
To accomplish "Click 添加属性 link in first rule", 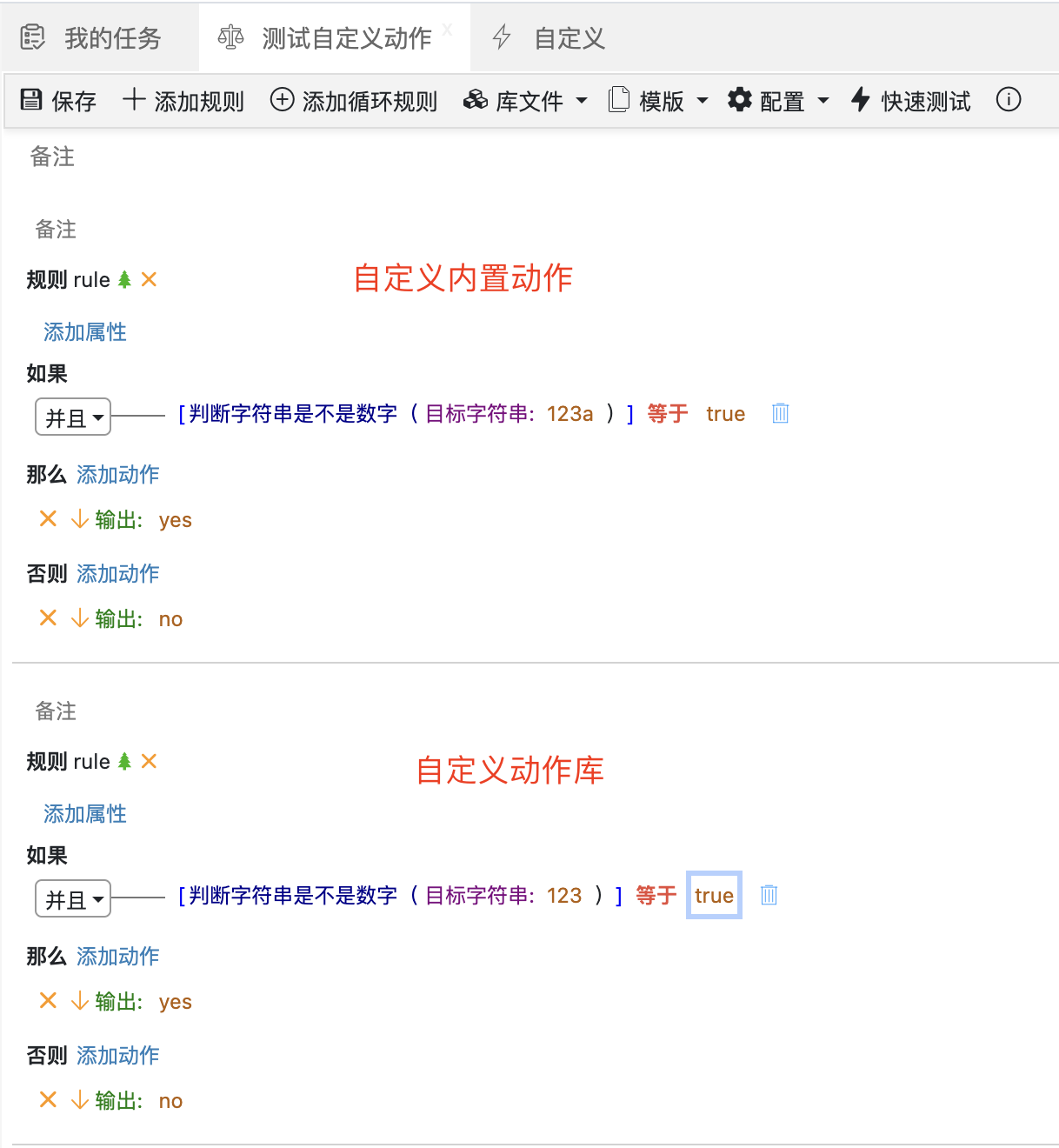I will [x=85, y=332].
